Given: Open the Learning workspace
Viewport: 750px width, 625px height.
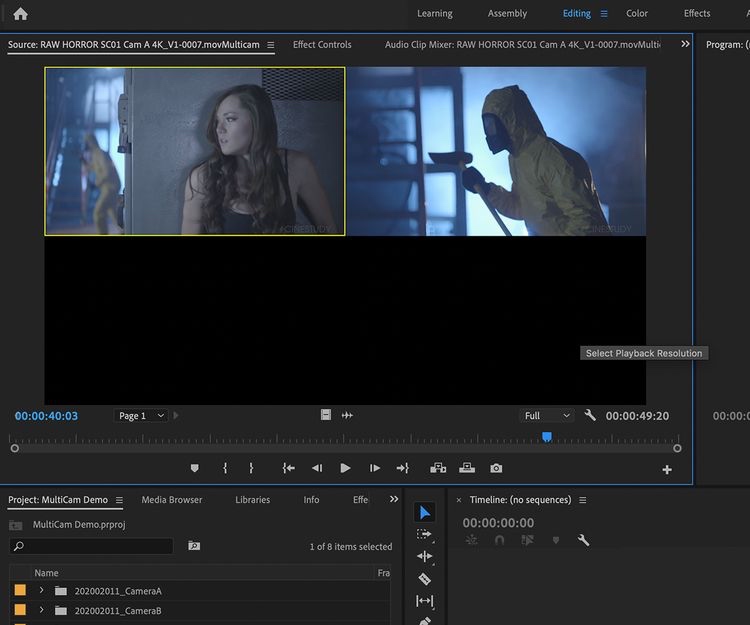Looking at the screenshot, I should click(x=434, y=13).
